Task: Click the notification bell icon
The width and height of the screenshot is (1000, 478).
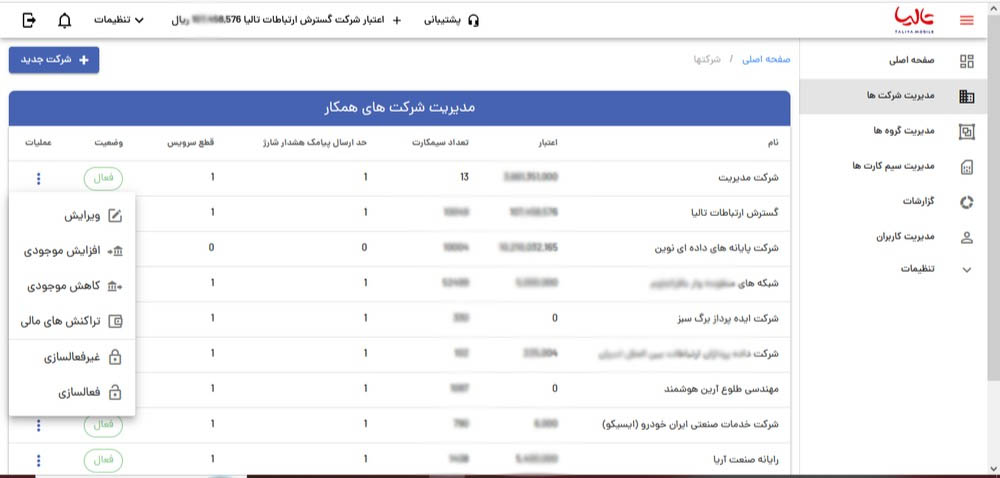Action: (x=65, y=20)
